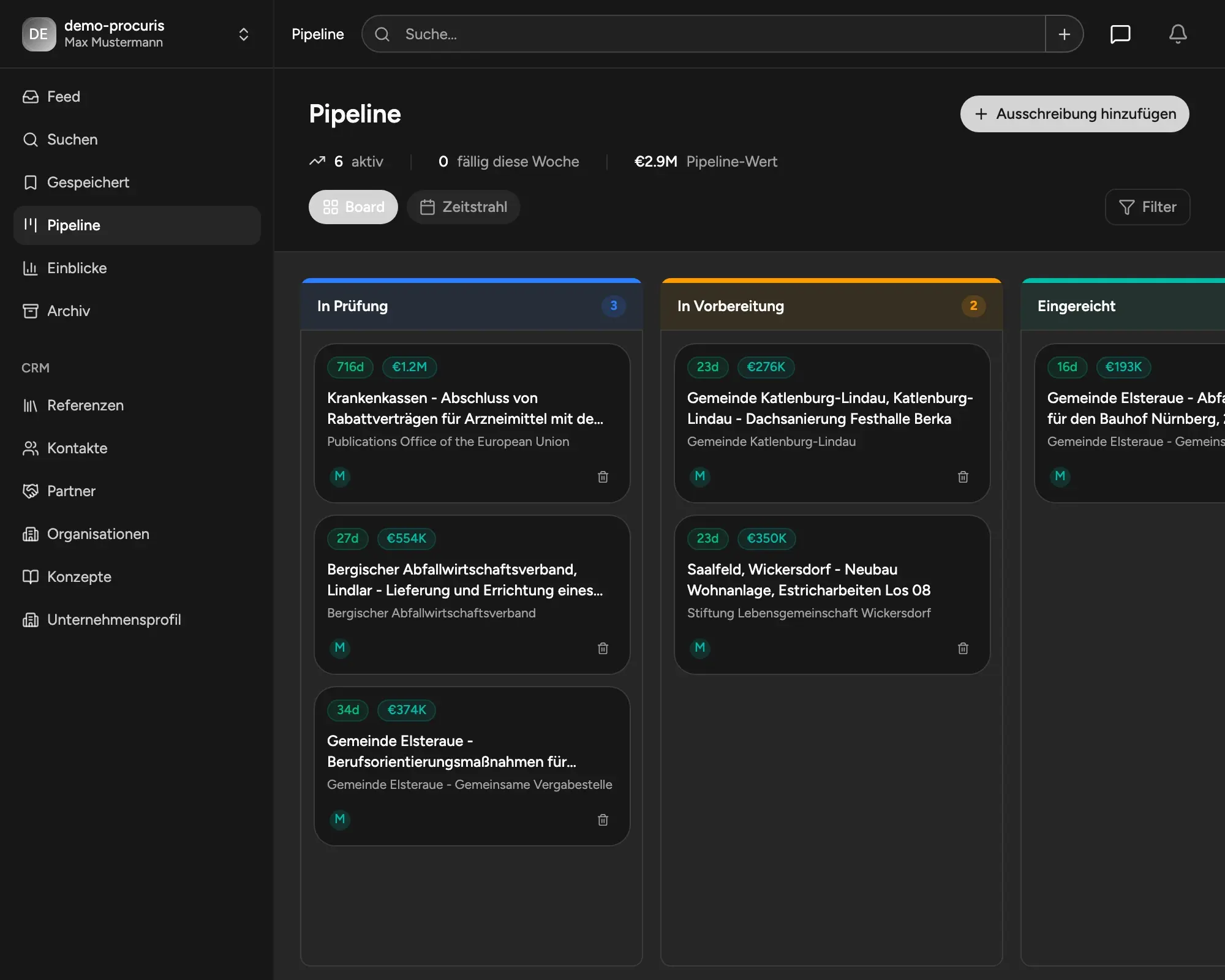Click the Archiv box icon
The image size is (1225, 980).
[30, 311]
